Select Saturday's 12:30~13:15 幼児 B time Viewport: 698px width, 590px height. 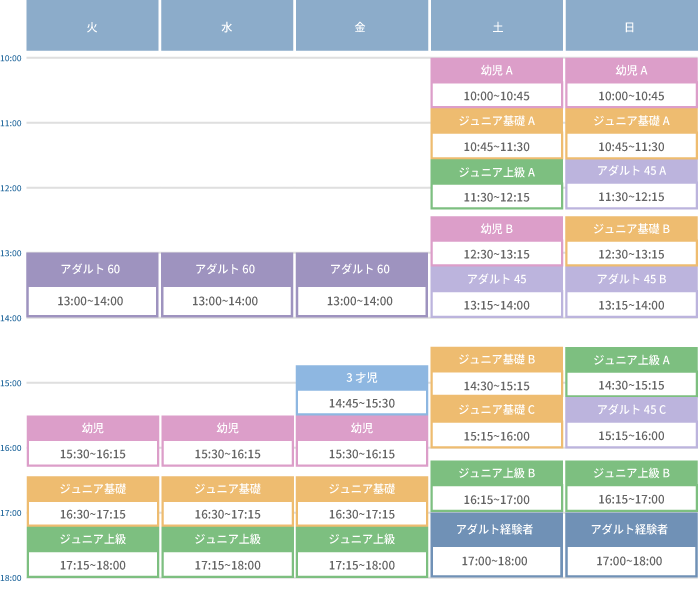point(496,254)
